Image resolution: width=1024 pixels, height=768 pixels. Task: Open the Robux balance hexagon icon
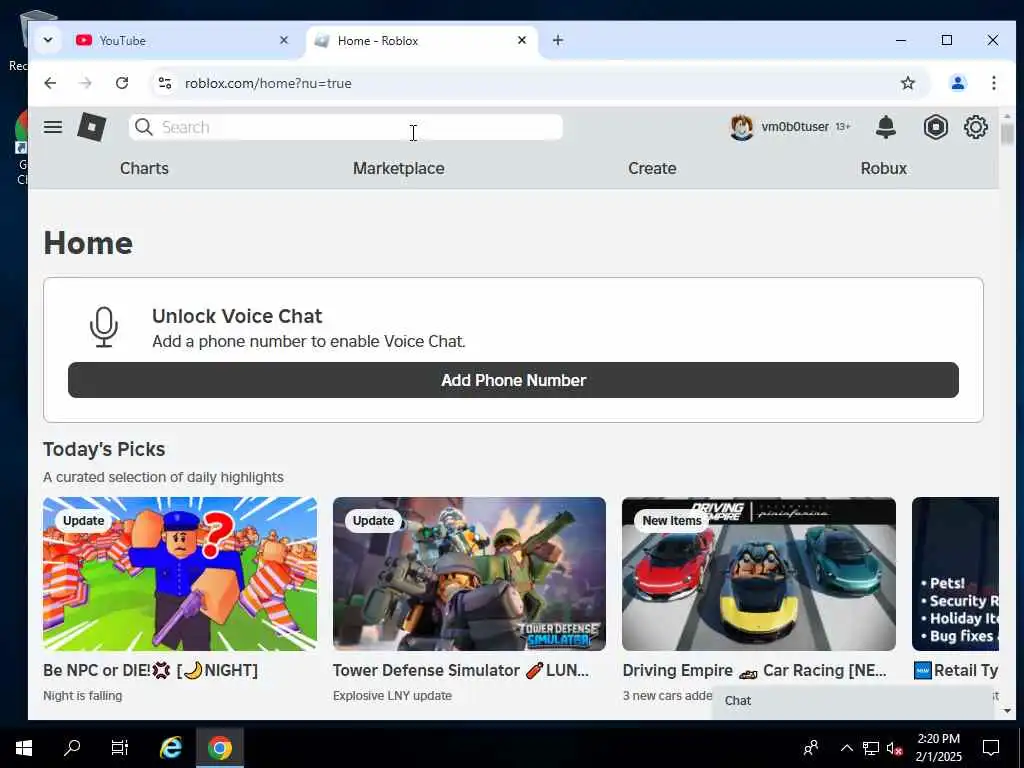(x=935, y=127)
